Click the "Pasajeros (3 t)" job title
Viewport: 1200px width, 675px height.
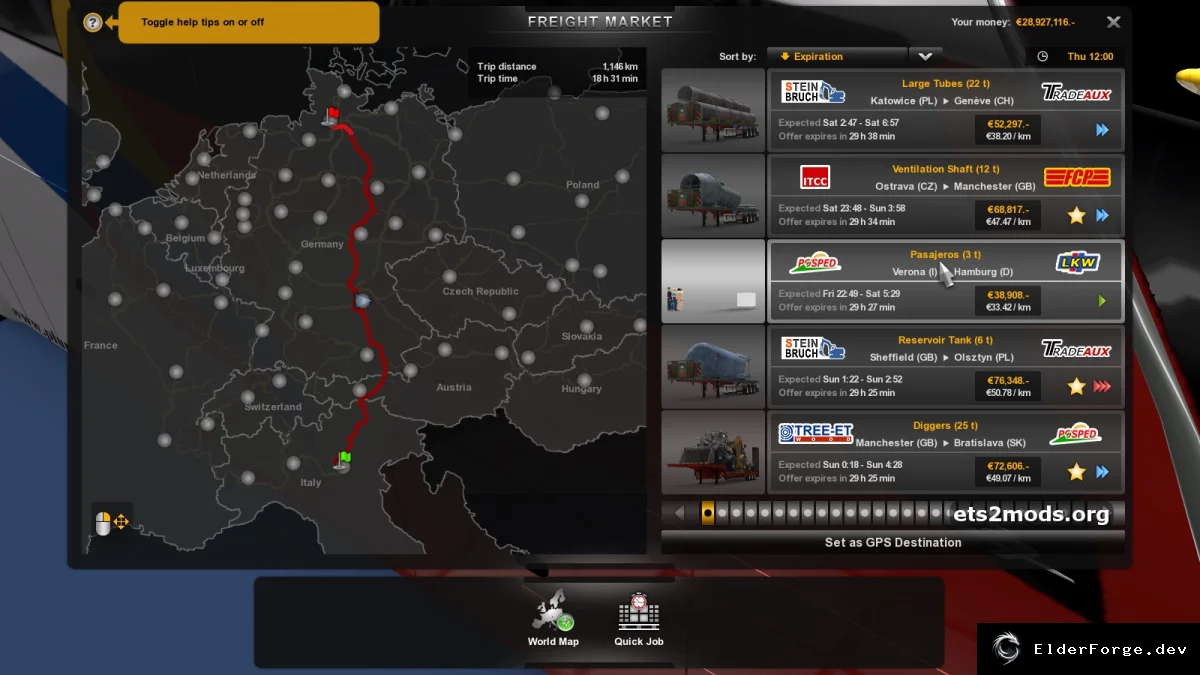945,255
